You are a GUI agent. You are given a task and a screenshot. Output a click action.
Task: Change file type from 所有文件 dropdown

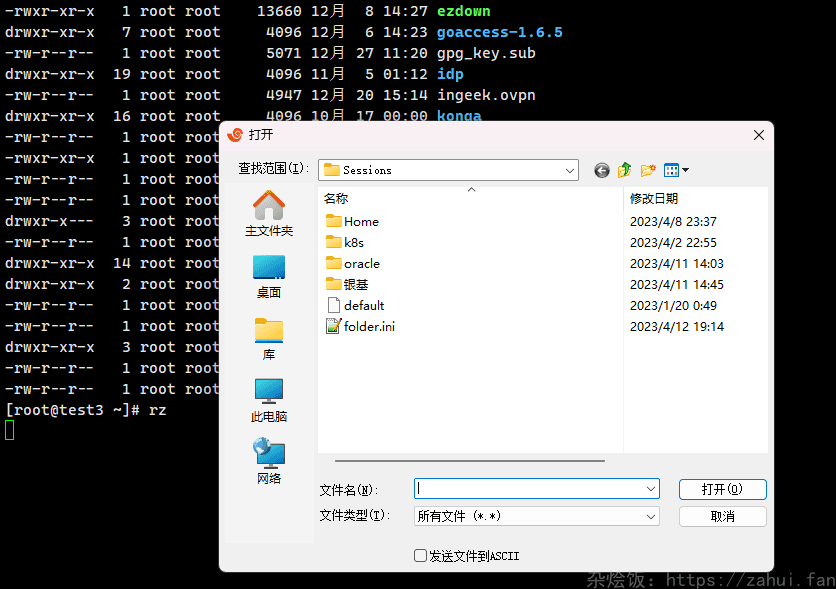[x=536, y=514]
